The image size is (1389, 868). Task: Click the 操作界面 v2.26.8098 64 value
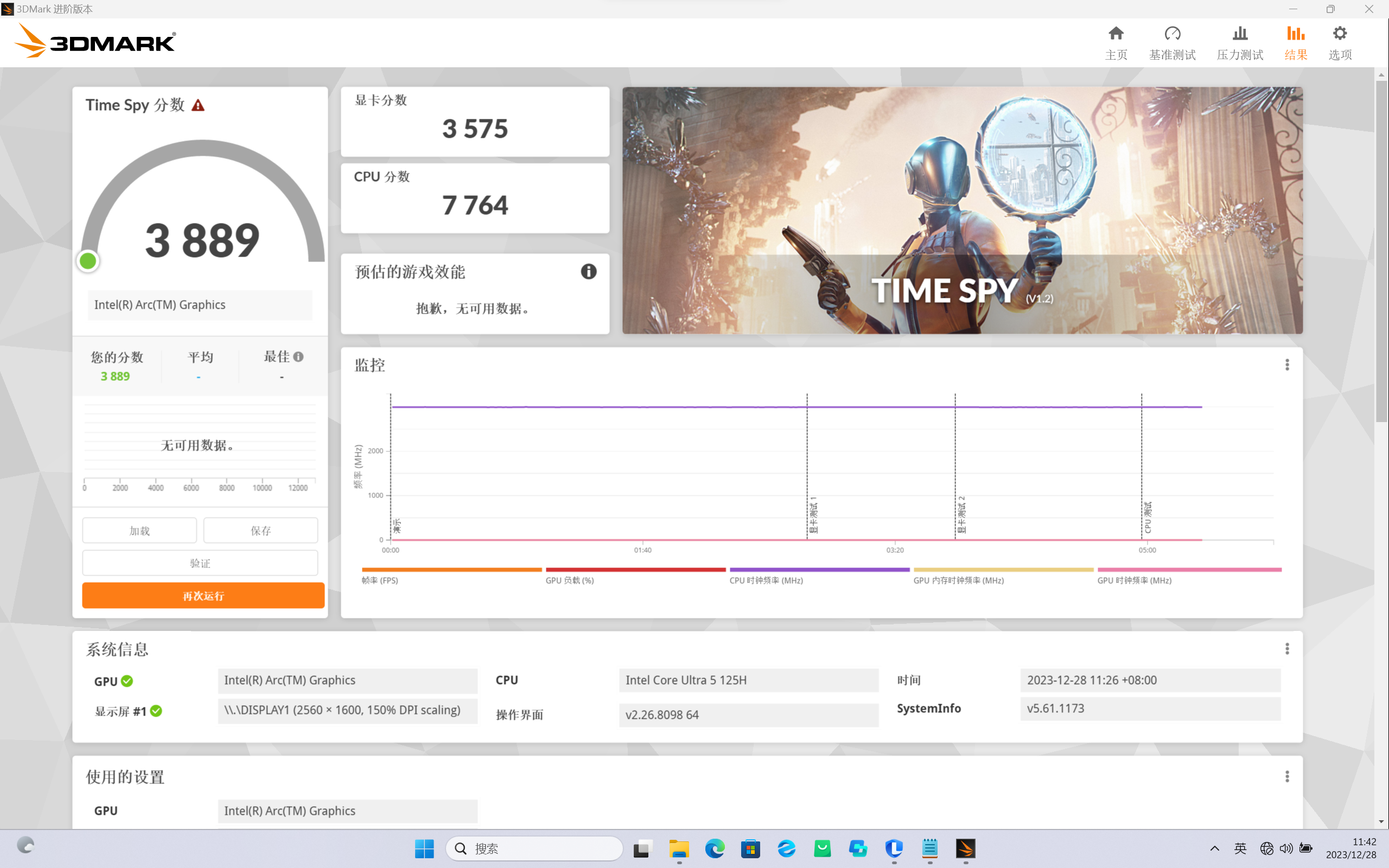click(748, 714)
